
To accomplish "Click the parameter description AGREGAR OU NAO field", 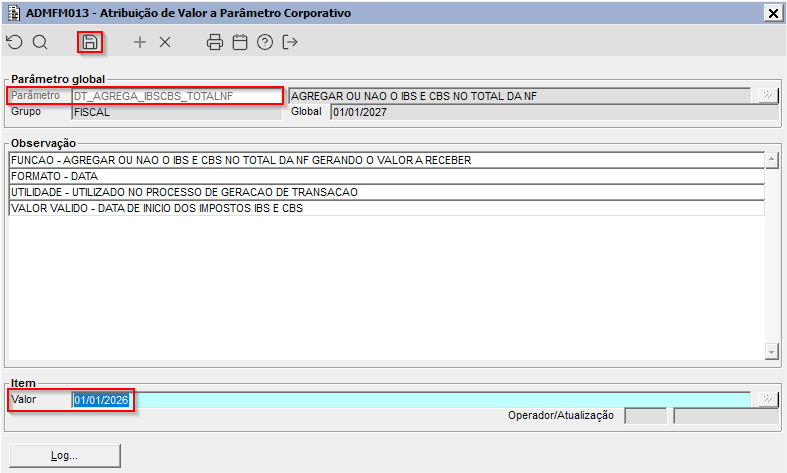I will pyautogui.click(x=520, y=96).
